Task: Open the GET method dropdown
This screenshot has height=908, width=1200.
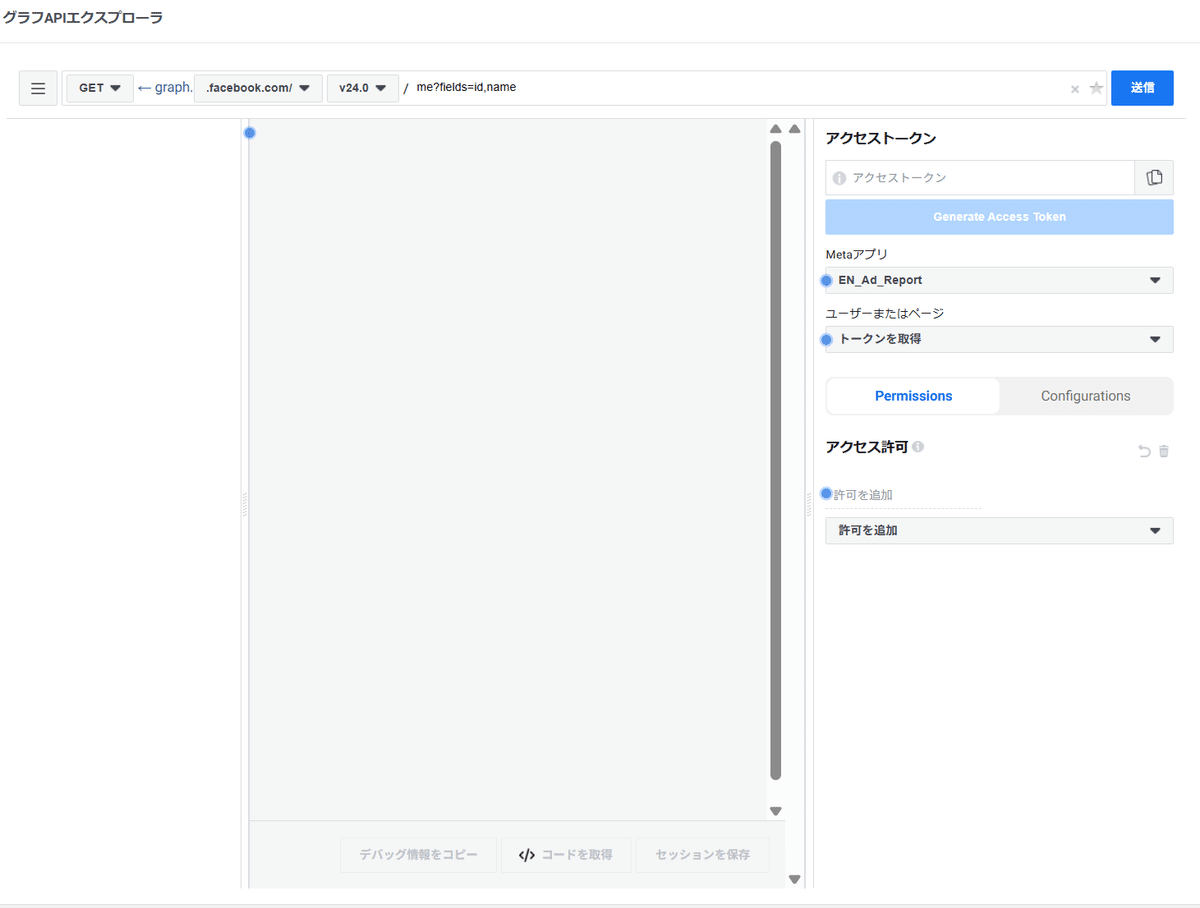Action: [100, 88]
